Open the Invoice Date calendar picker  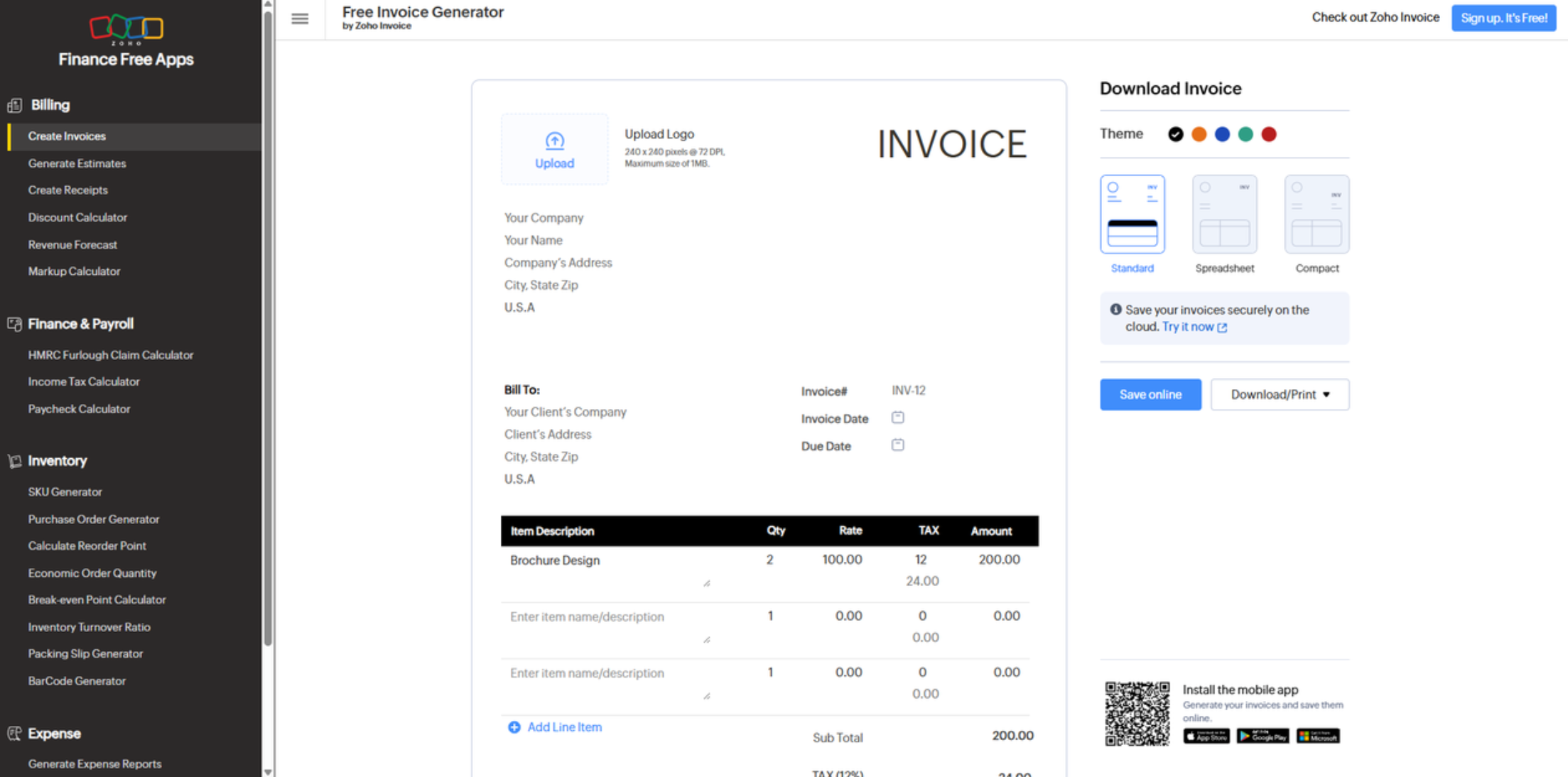(x=897, y=418)
